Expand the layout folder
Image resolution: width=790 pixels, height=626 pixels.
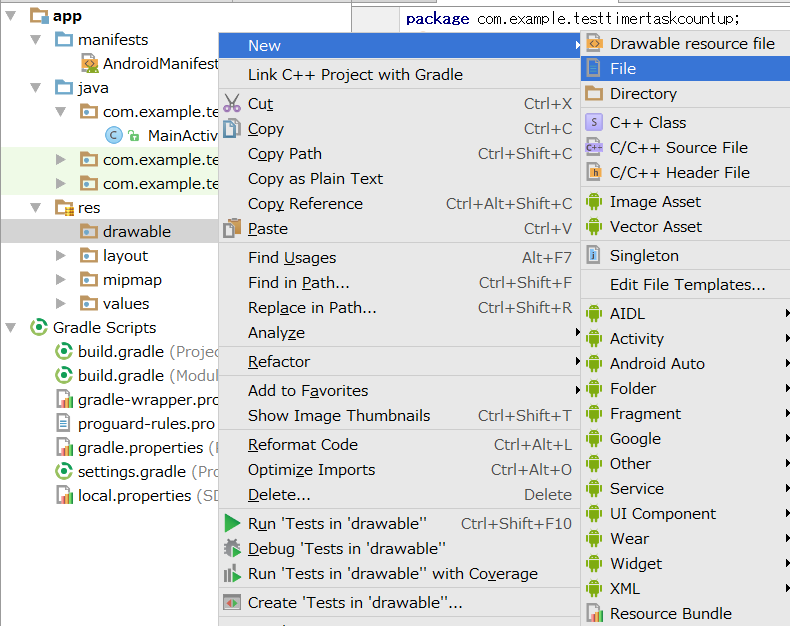[x=62, y=256]
